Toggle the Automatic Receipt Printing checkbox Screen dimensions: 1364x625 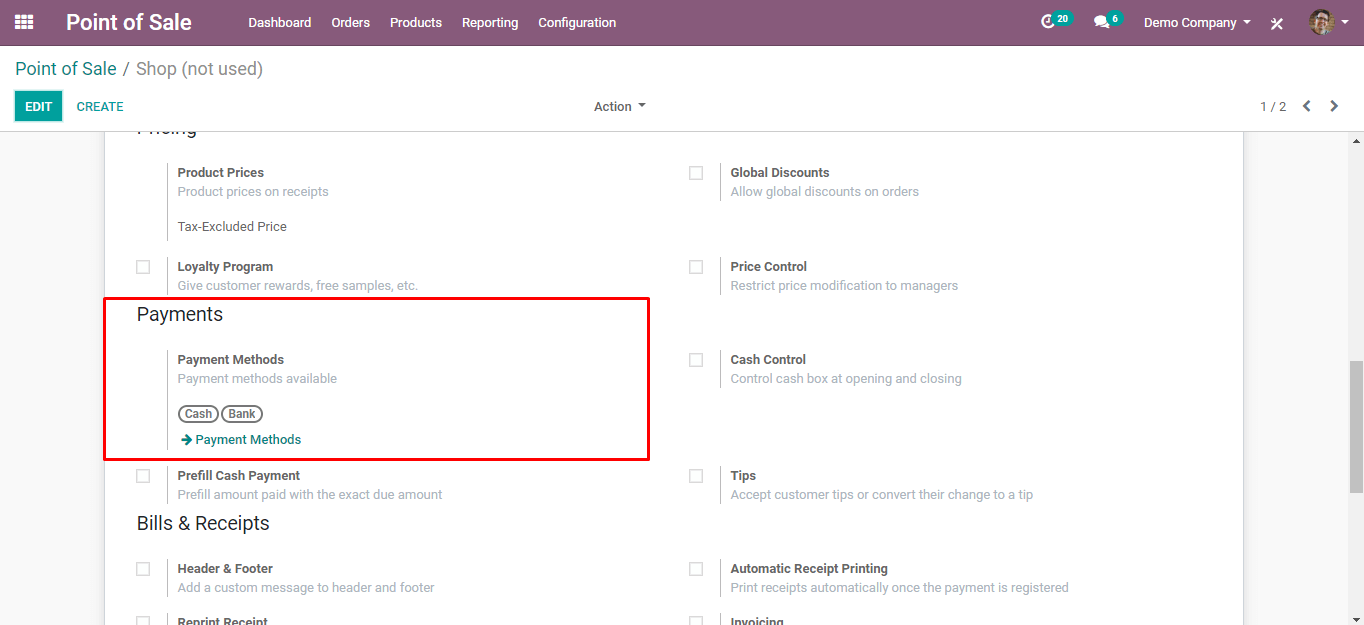pos(696,569)
